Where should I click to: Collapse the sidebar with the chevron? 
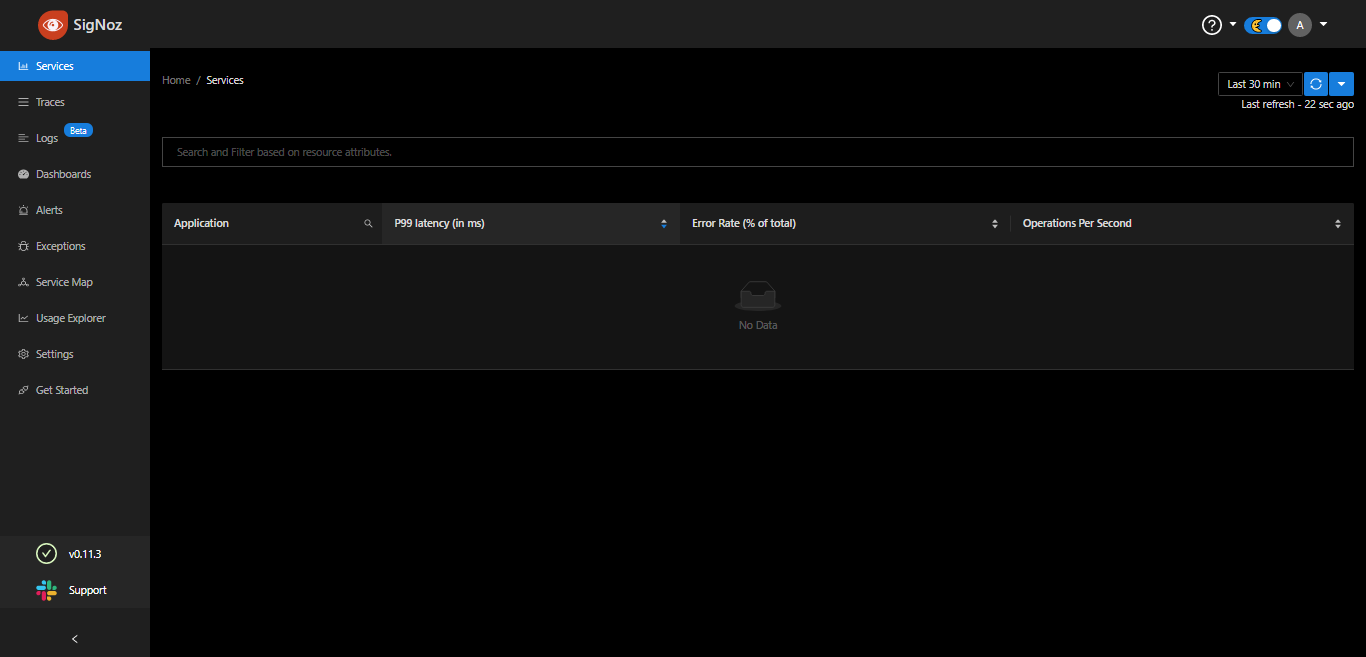click(74, 638)
